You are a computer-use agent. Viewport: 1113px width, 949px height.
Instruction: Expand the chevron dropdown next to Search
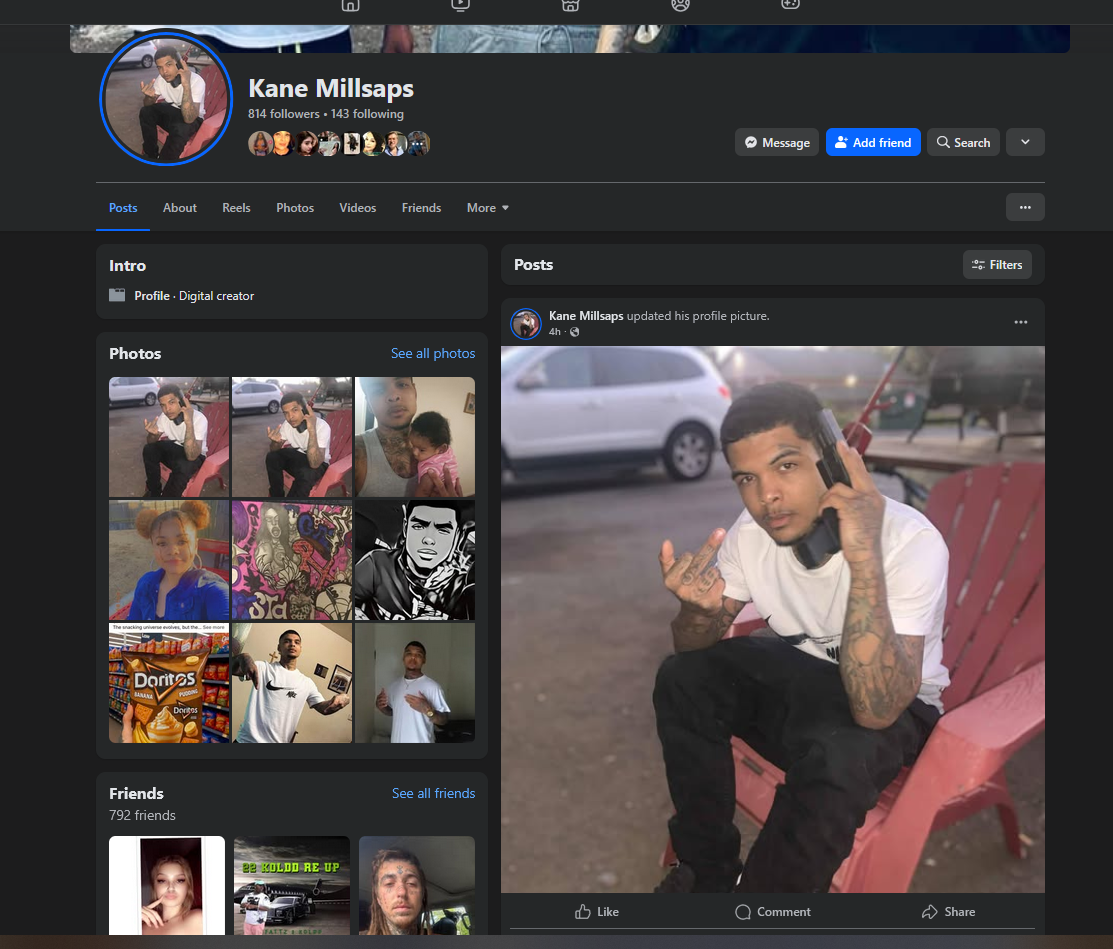pyautogui.click(x=1025, y=142)
